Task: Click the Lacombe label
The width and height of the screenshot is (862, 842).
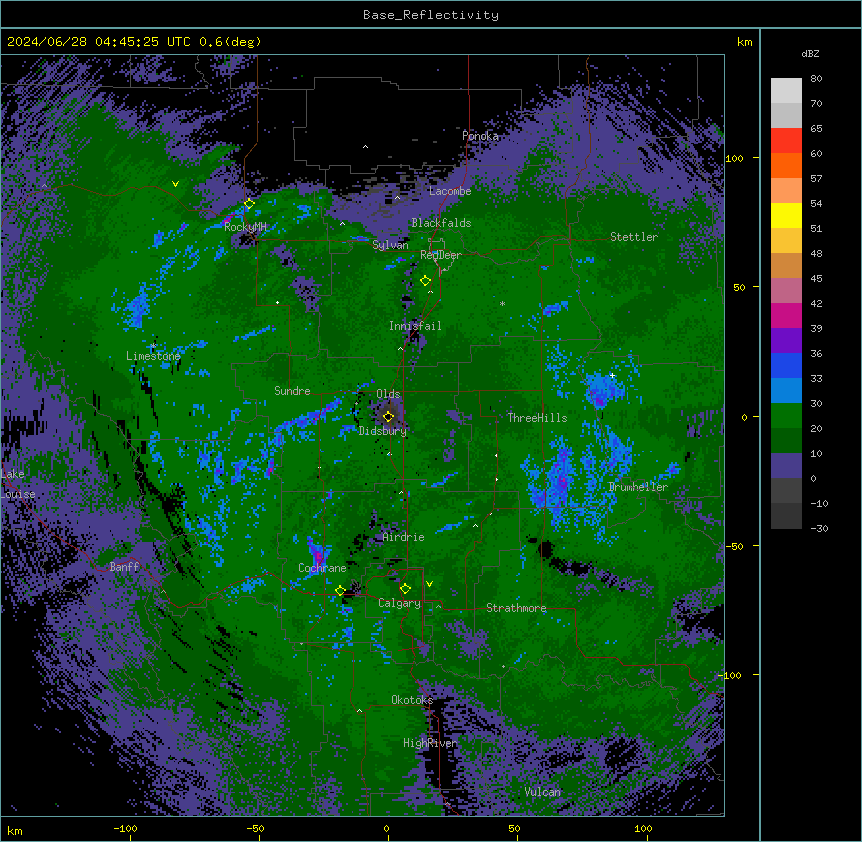Action: 450,191
